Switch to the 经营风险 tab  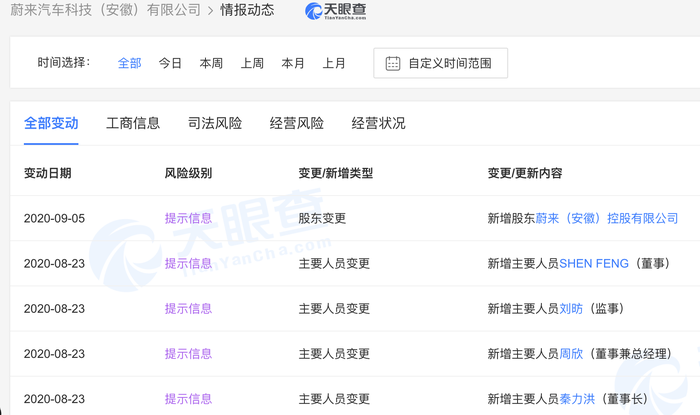pyautogui.click(x=297, y=123)
